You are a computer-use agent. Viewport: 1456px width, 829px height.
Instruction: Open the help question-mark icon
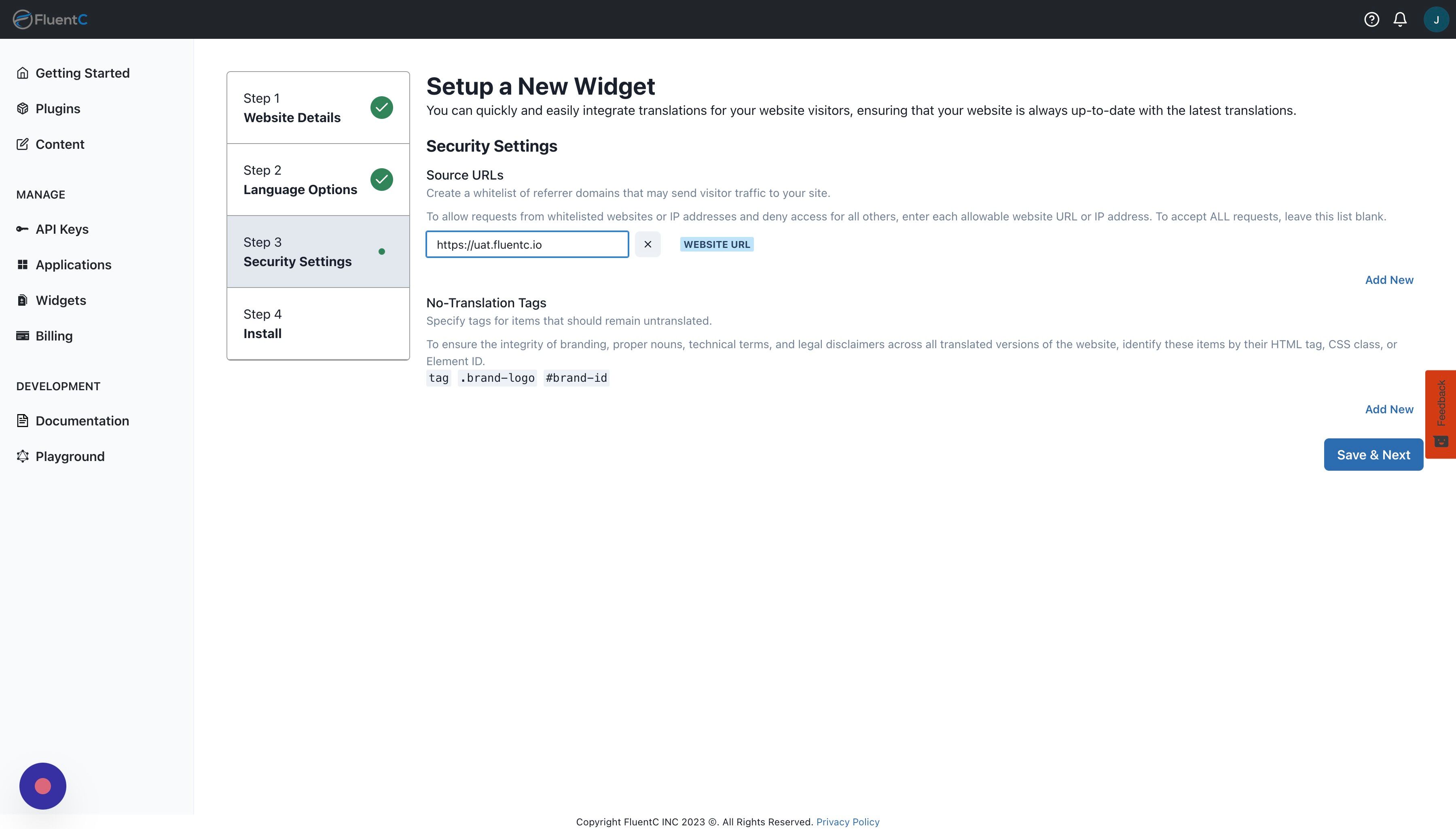tap(1371, 19)
